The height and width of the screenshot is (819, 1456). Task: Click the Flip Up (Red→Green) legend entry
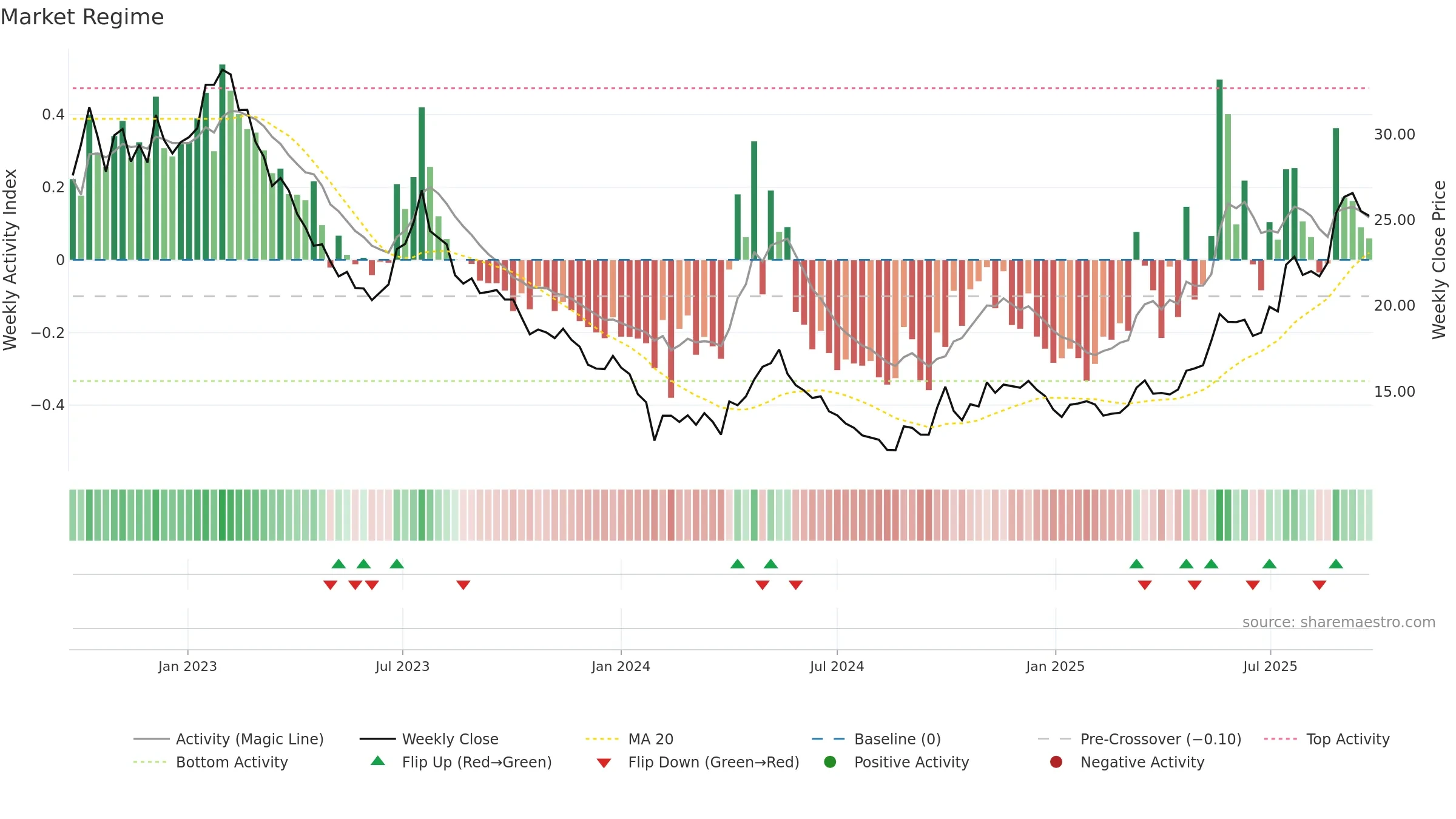(x=461, y=762)
